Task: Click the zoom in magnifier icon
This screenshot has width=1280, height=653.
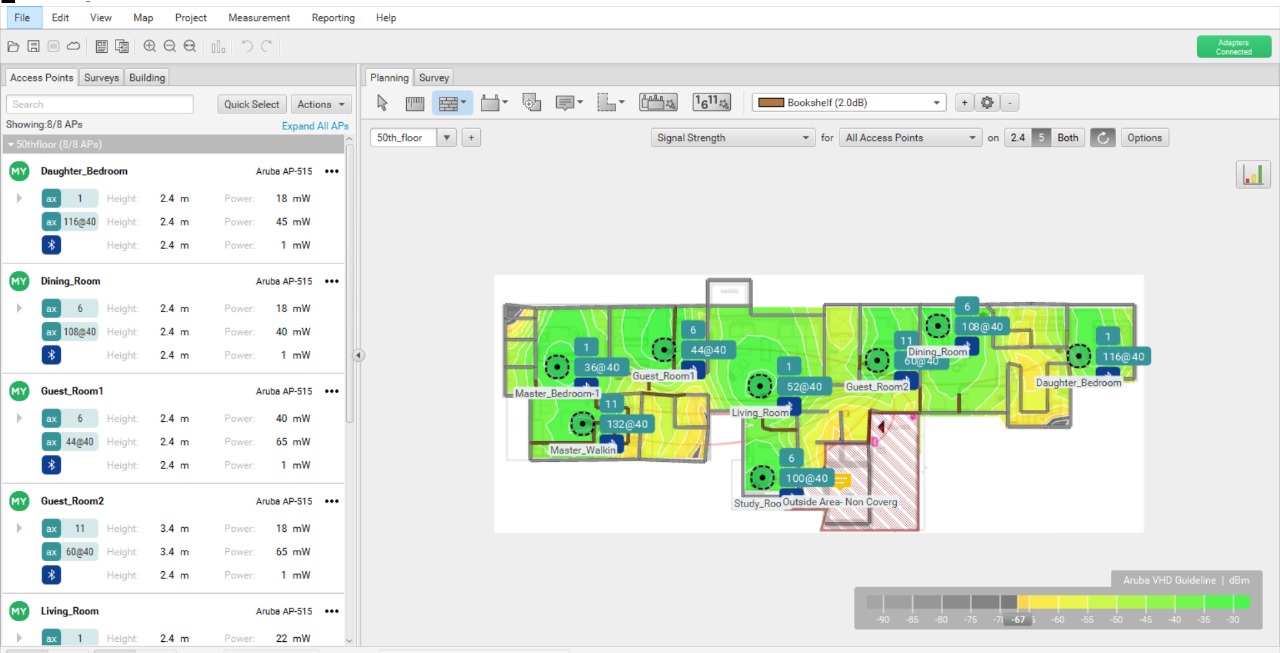Action: [149, 46]
